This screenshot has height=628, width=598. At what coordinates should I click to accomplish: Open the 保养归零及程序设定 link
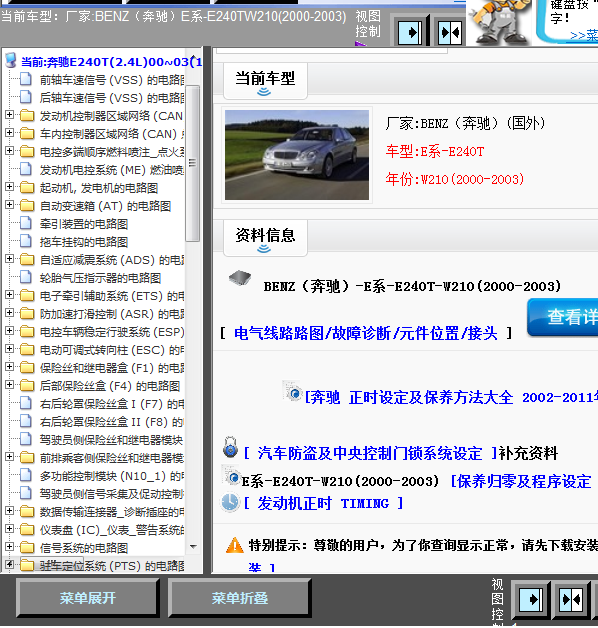pos(521,481)
